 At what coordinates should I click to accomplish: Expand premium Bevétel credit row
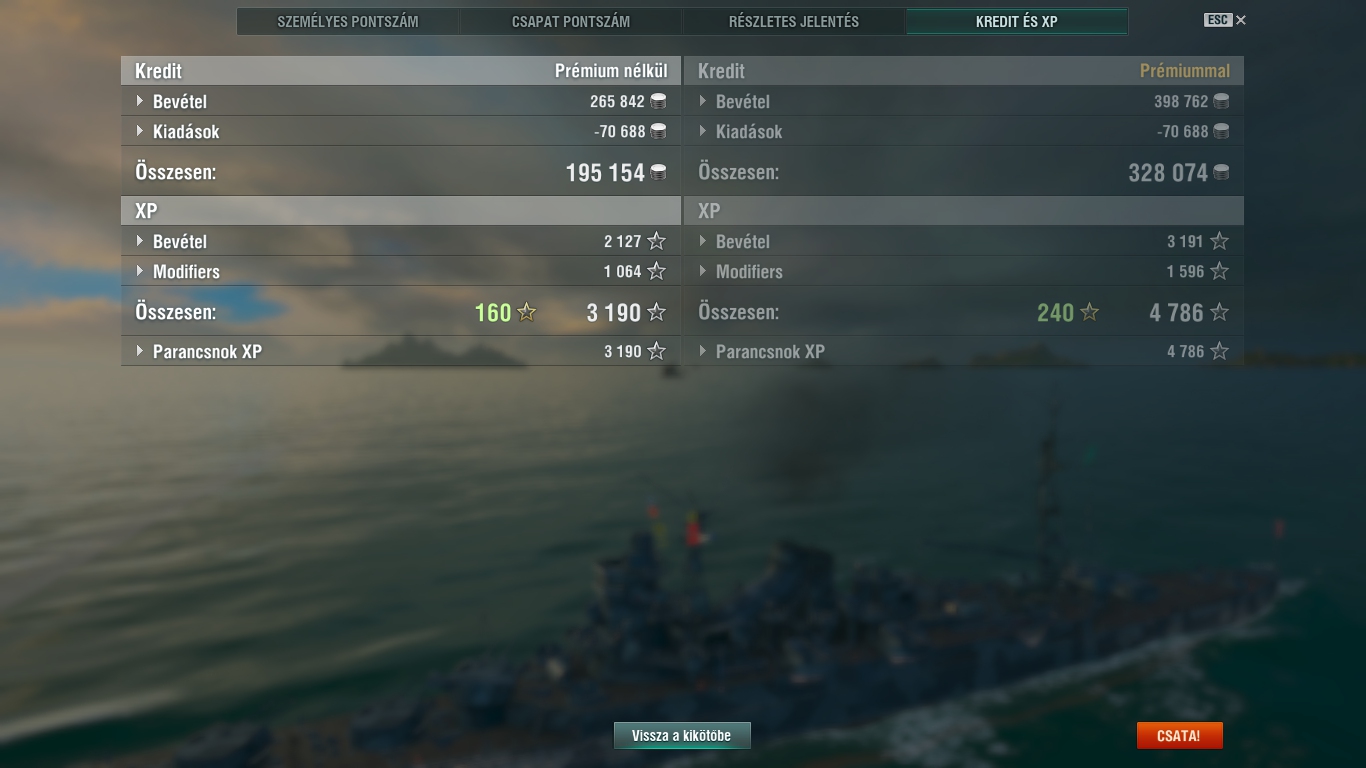pyautogui.click(x=964, y=101)
